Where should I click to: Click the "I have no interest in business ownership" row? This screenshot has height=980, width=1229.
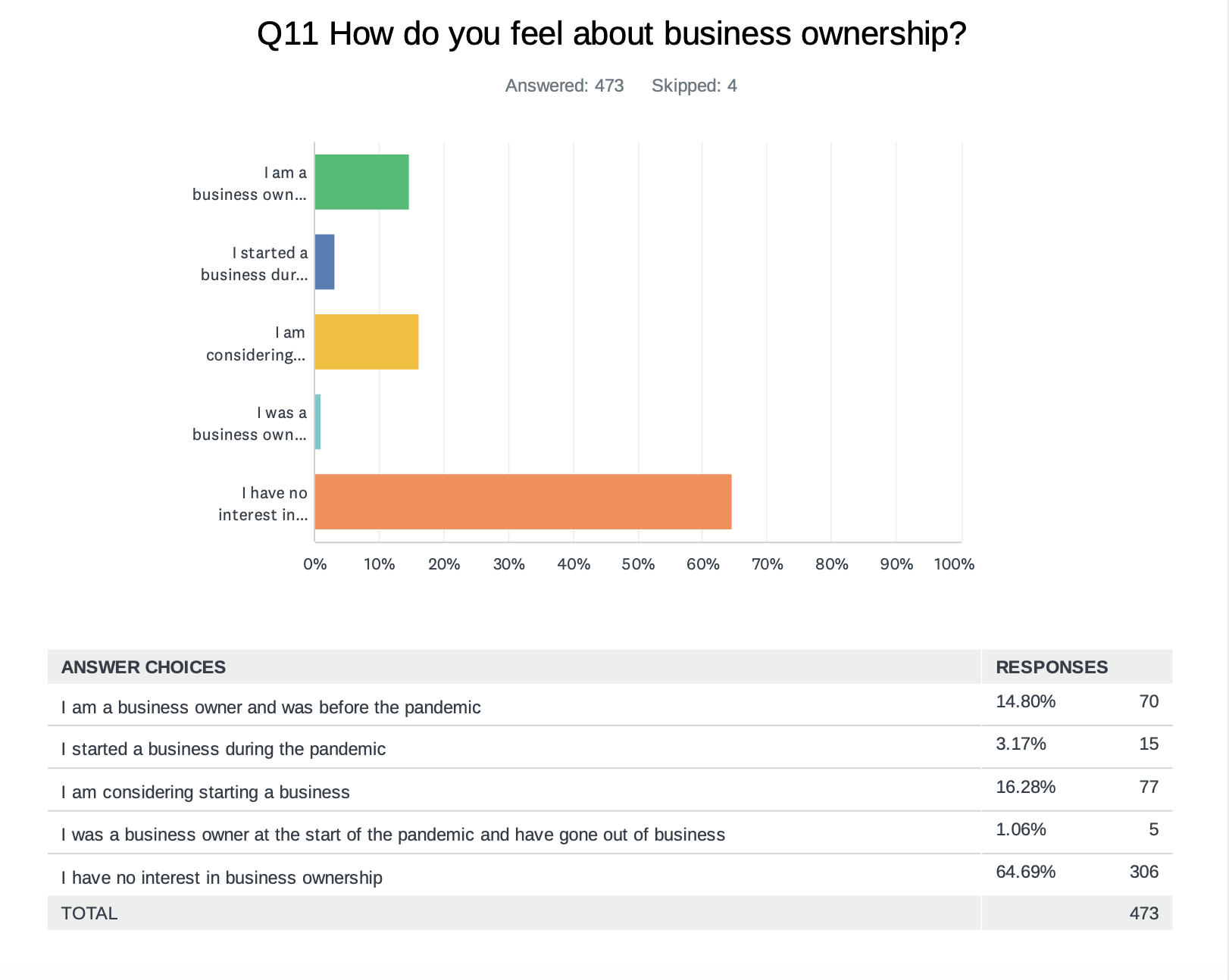coord(222,878)
